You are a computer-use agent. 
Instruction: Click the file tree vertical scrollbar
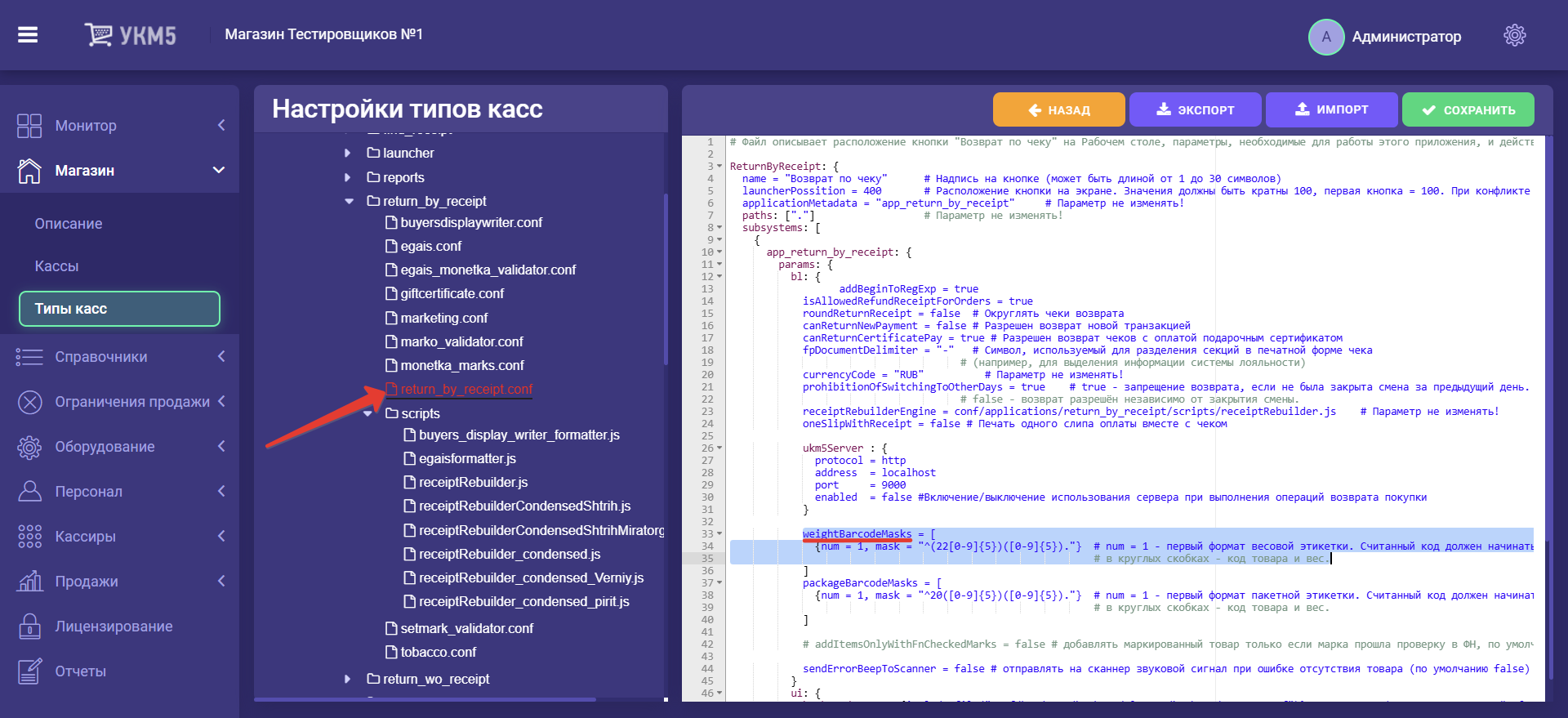coord(666,278)
